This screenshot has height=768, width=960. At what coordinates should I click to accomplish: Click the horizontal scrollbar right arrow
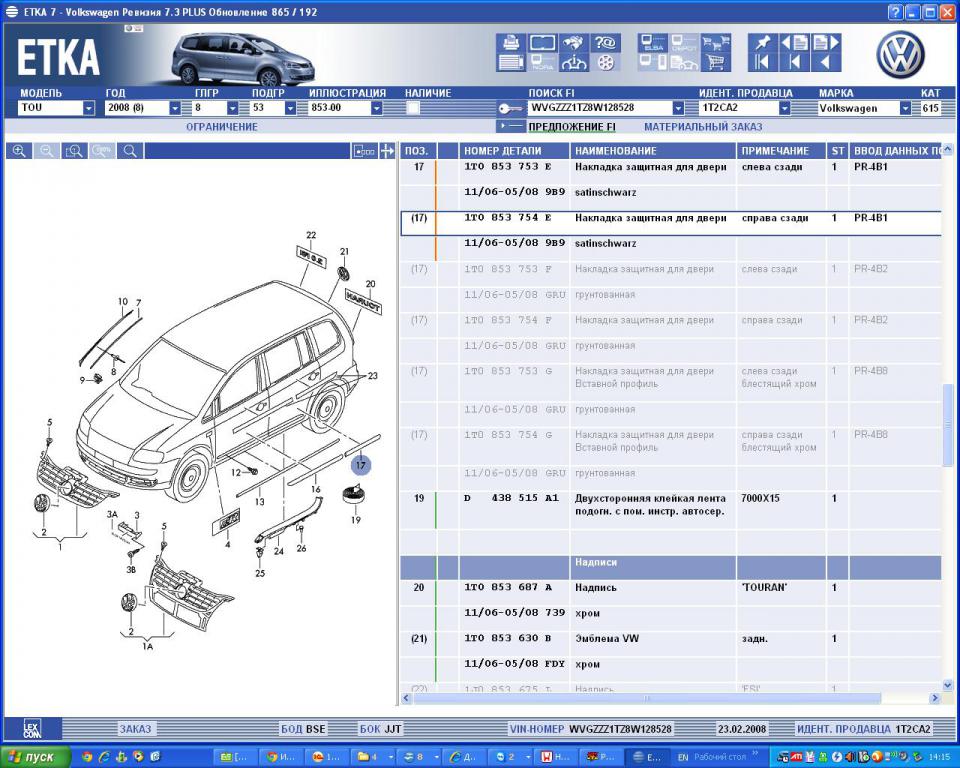[934, 698]
